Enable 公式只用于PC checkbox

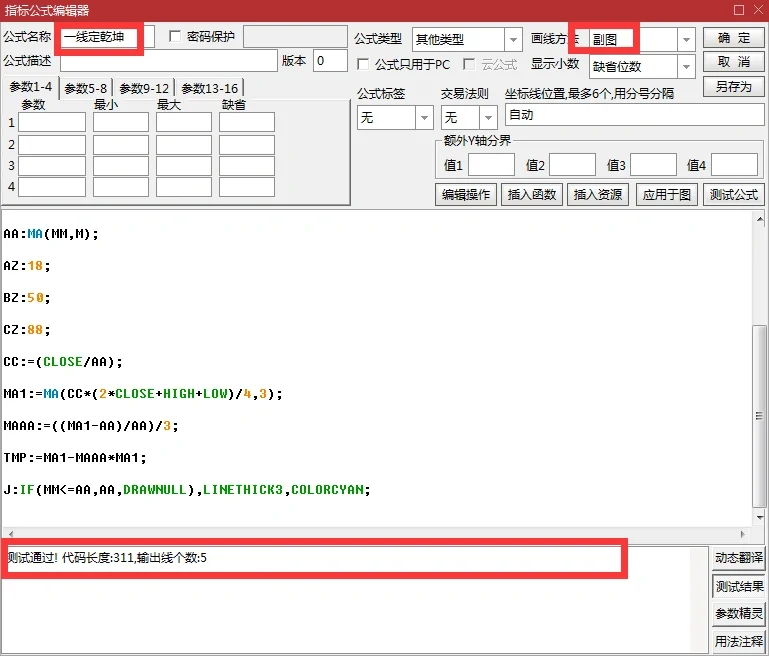(363, 64)
